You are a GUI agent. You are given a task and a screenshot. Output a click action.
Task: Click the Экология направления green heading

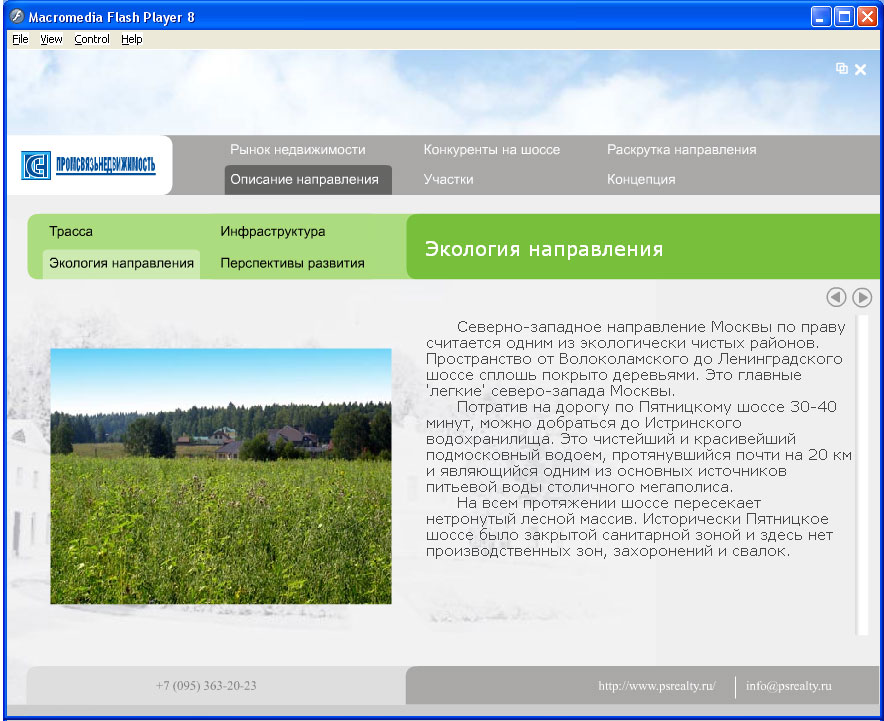(544, 249)
